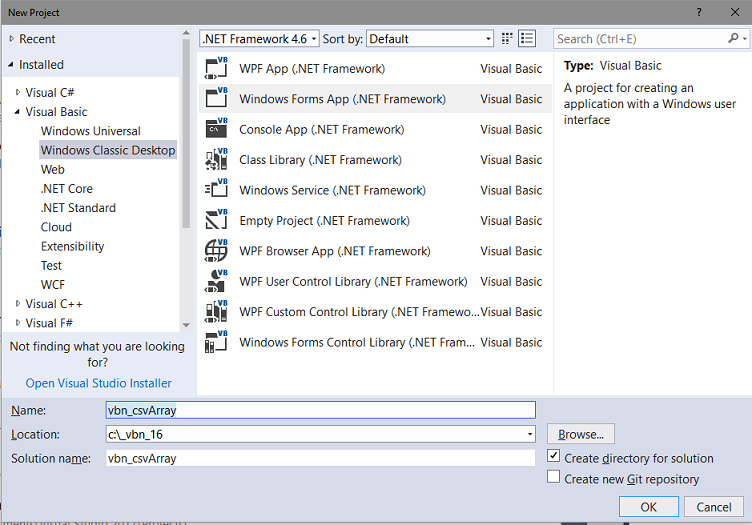Screen dimensions: 752x525
Task: Click the WPF User Control Library icon
Action: pyautogui.click(x=216, y=281)
